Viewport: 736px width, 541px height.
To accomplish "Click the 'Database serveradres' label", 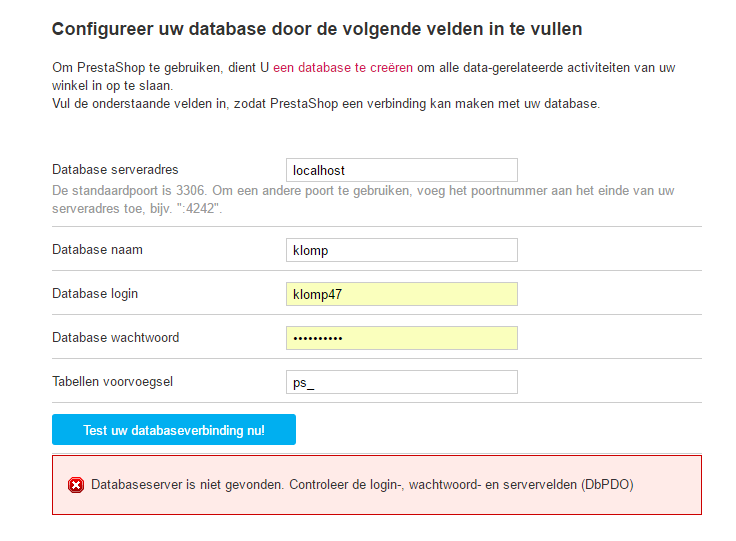I will tap(115, 169).
